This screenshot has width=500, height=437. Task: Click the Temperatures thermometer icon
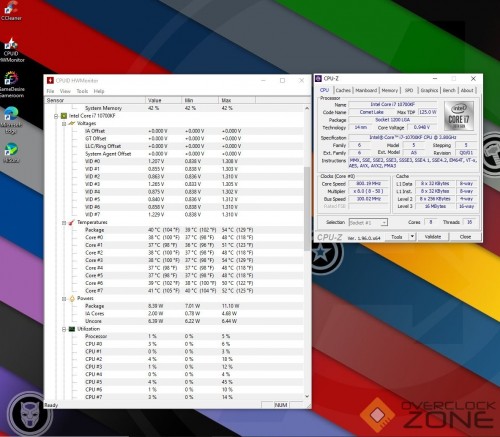click(72, 222)
